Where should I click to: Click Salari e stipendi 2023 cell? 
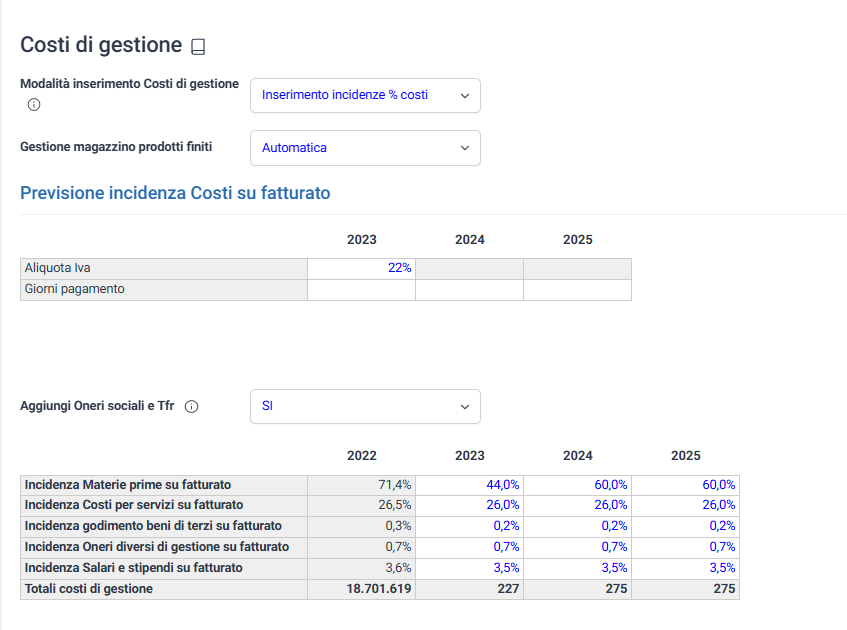tap(469, 568)
